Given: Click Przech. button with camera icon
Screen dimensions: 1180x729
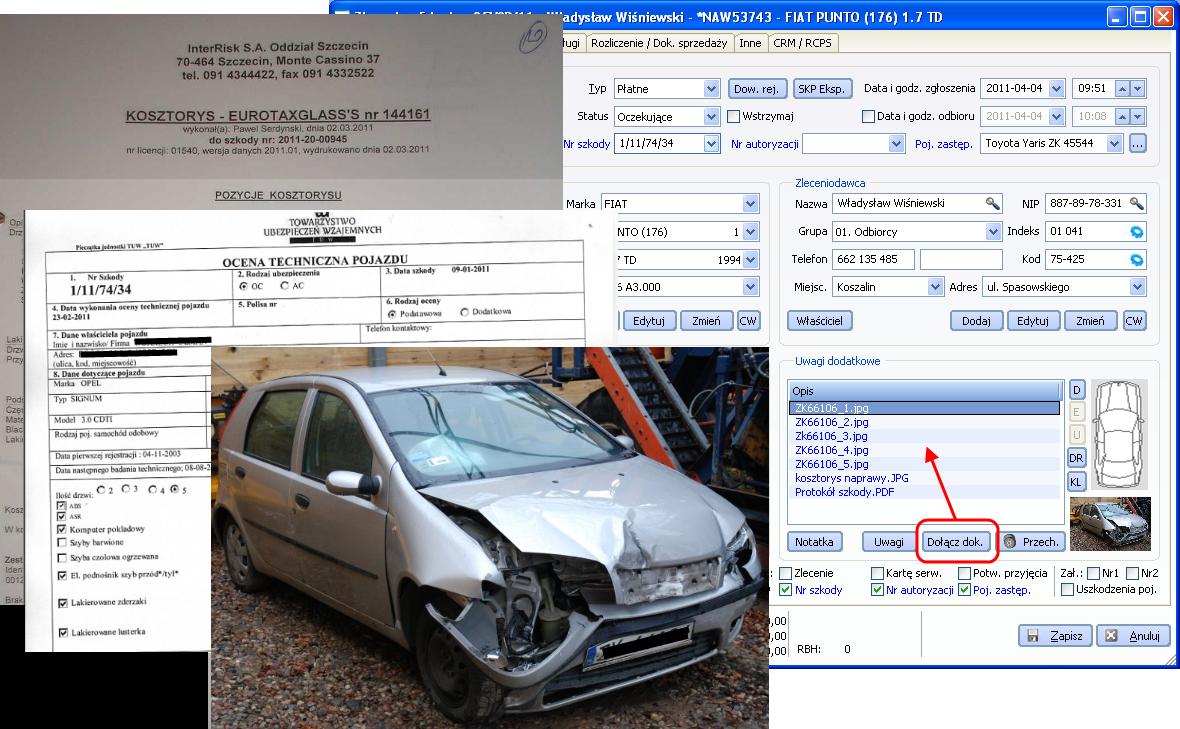Looking at the screenshot, I should pyautogui.click(x=1031, y=541).
